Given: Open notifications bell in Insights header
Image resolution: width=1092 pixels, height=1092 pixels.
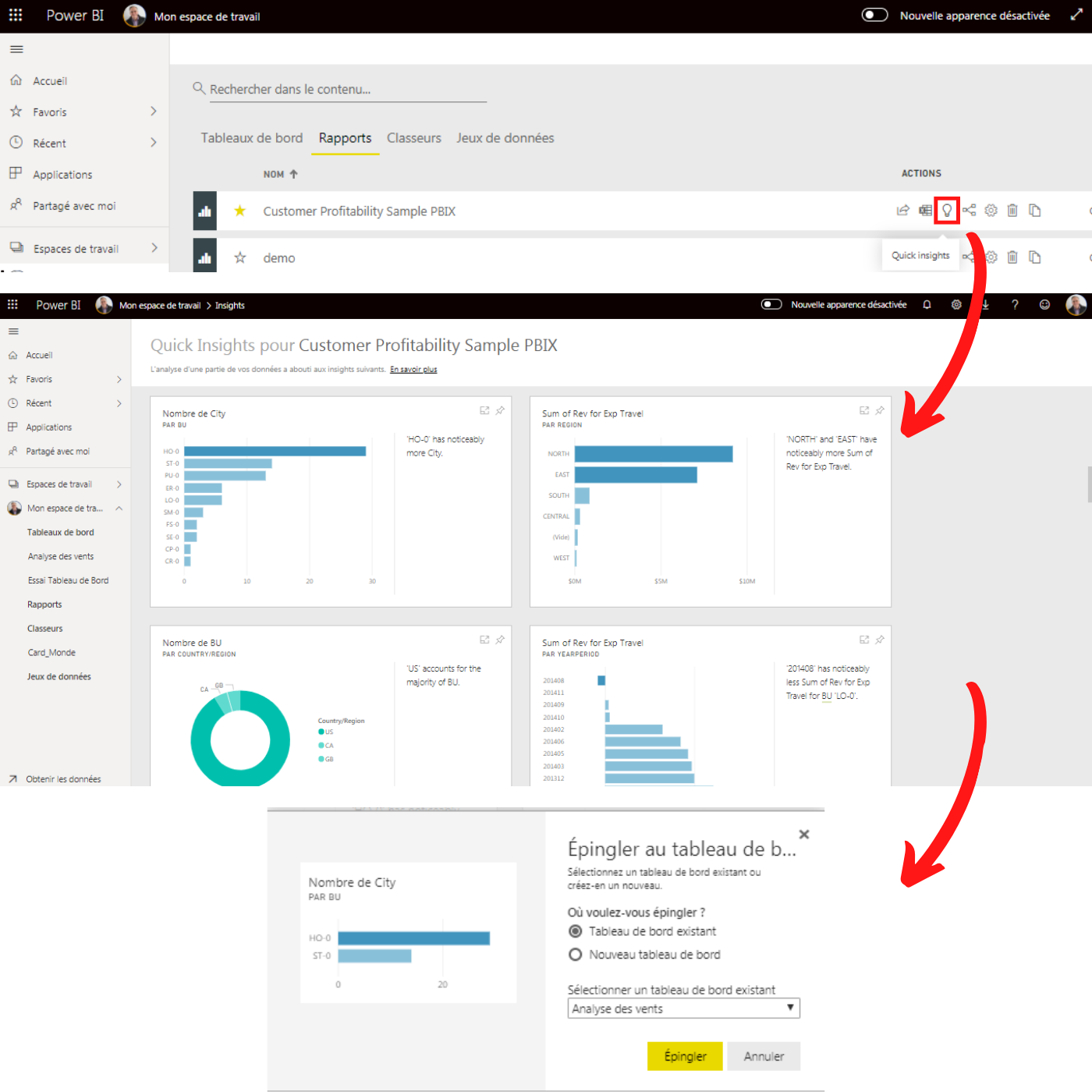Looking at the screenshot, I should [927, 305].
